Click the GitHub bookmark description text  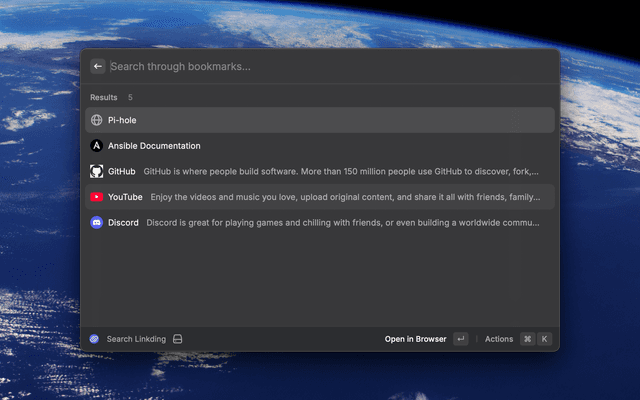coord(340,171)
